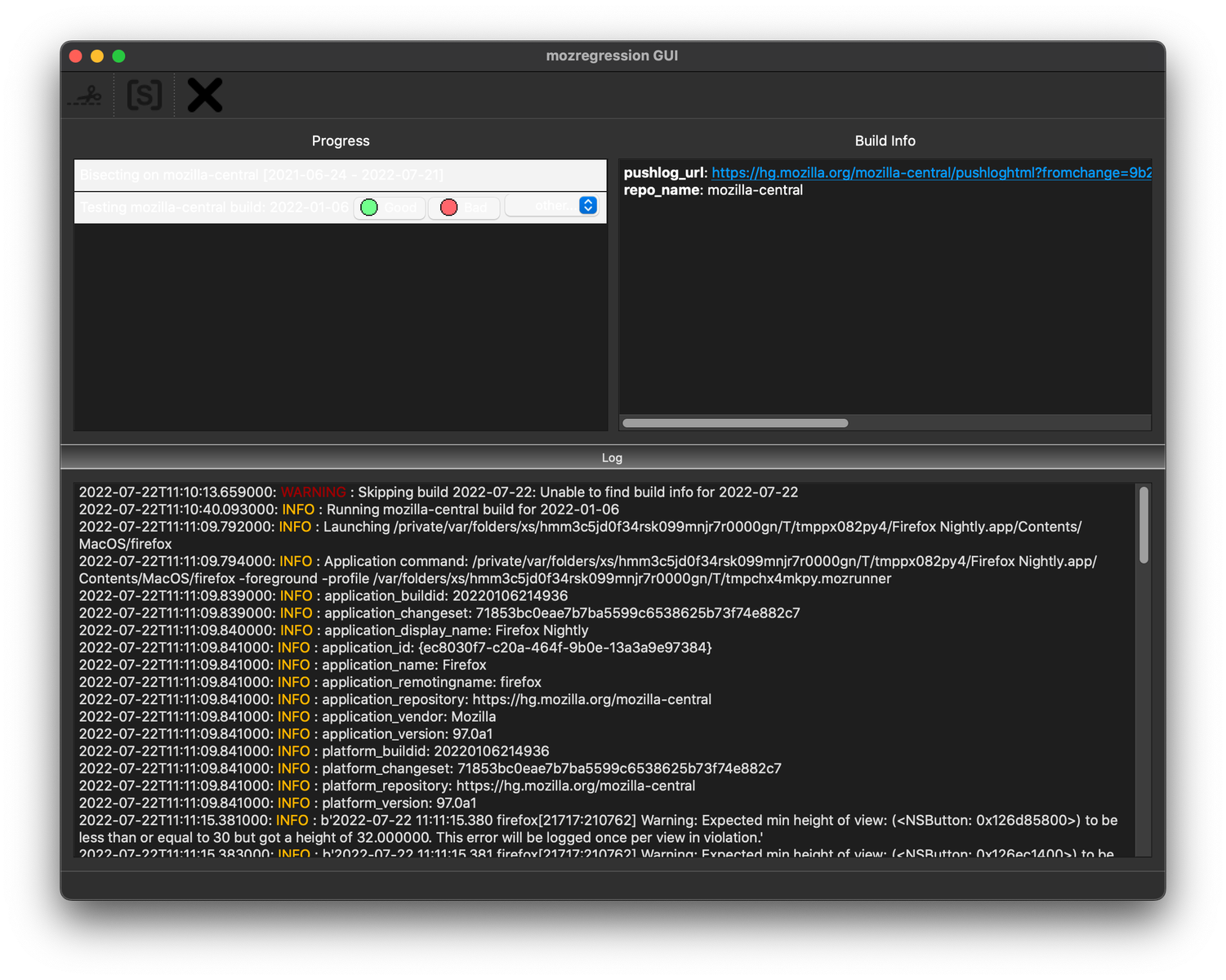The width and height of the screenshot is (1226, 980).
Task: Click the Log panel header divider
Action: [x=613, y=457]
